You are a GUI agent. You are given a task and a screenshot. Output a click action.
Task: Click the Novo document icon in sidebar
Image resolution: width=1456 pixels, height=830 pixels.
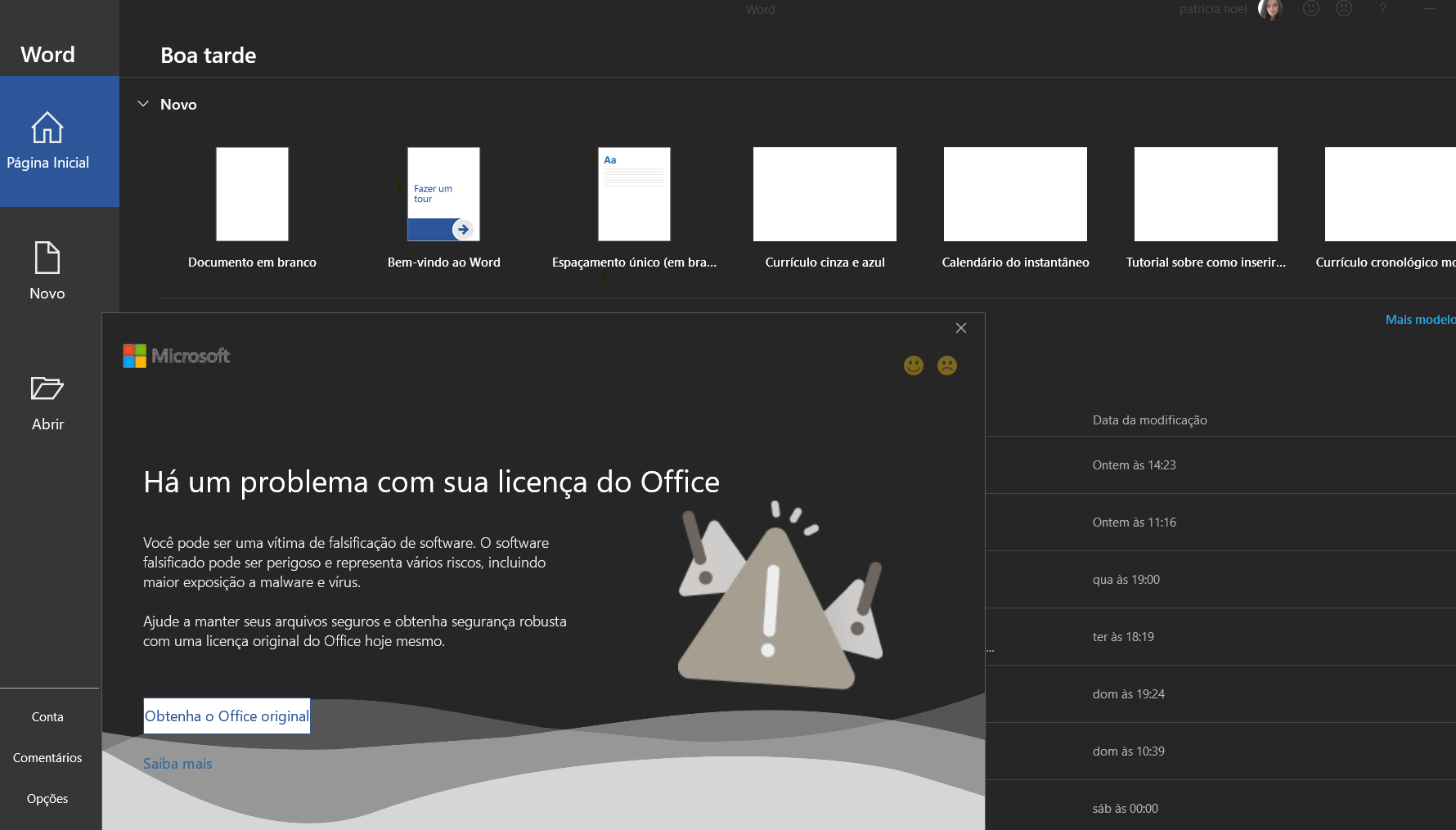47,258
